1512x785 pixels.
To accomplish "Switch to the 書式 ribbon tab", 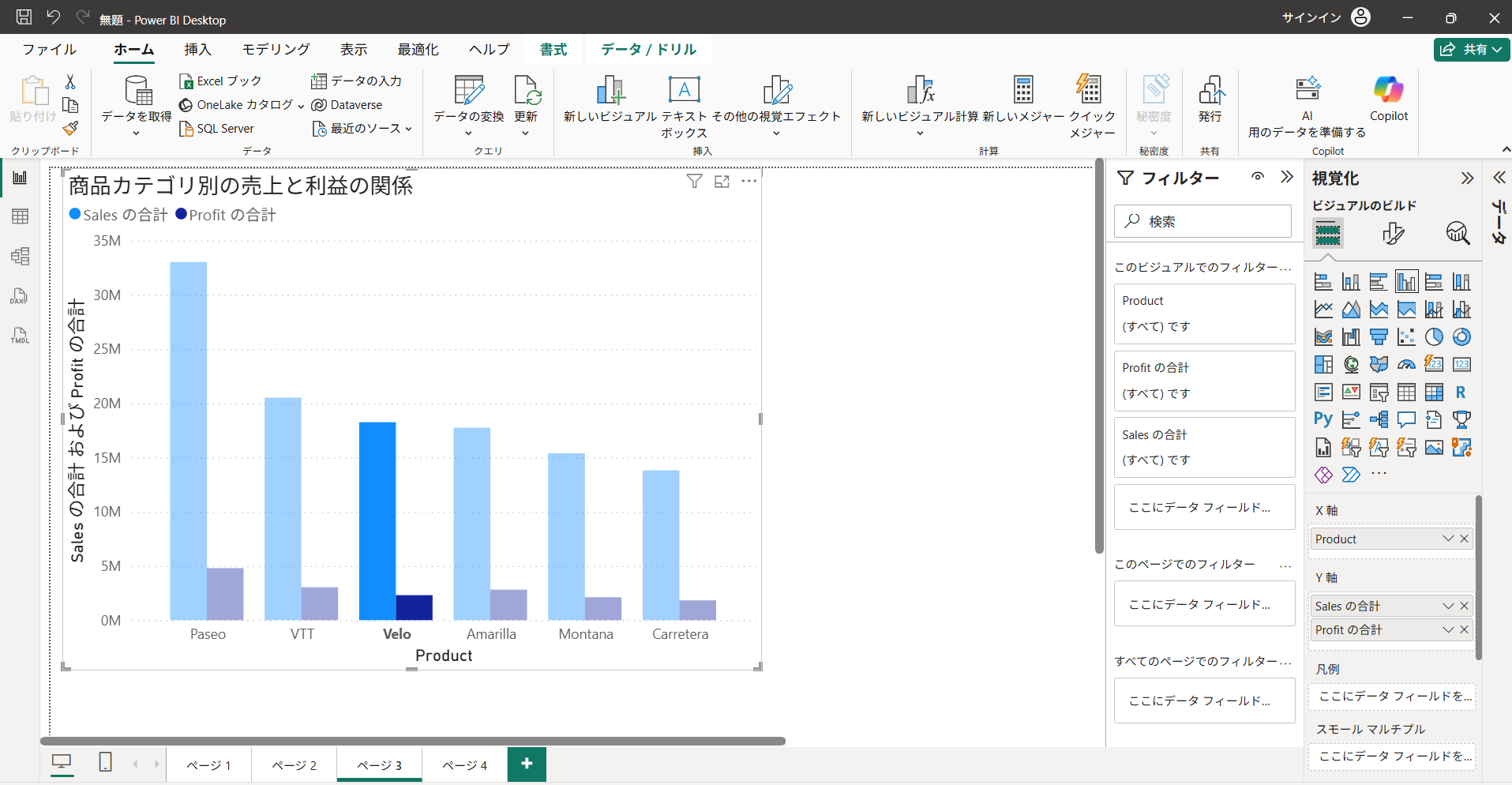I will [x=553, y=49].
